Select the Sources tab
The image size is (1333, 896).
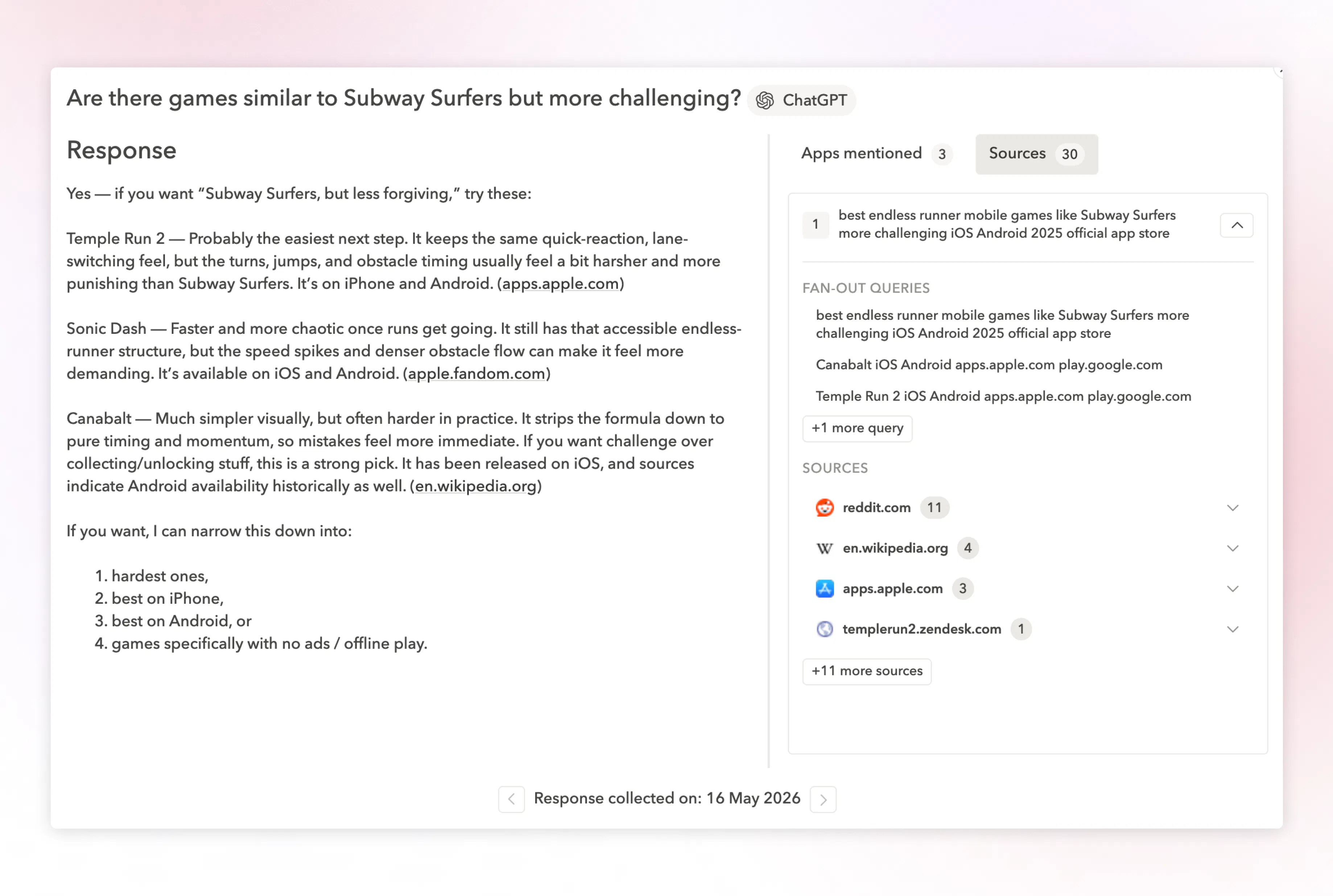1036,154
